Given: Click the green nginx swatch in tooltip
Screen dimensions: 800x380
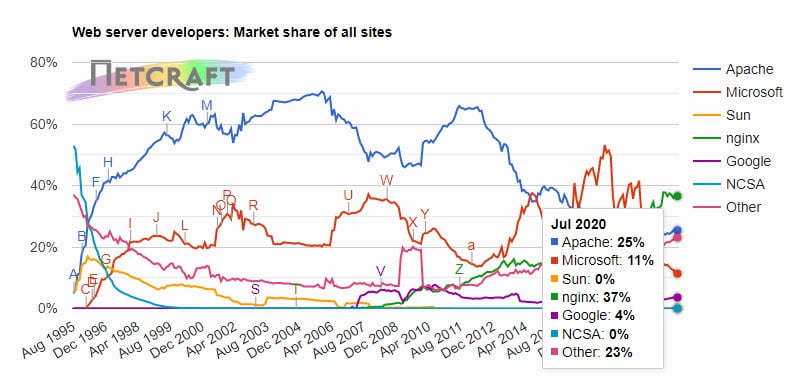Looking at the screenshot, I should [x=555, y=297].
